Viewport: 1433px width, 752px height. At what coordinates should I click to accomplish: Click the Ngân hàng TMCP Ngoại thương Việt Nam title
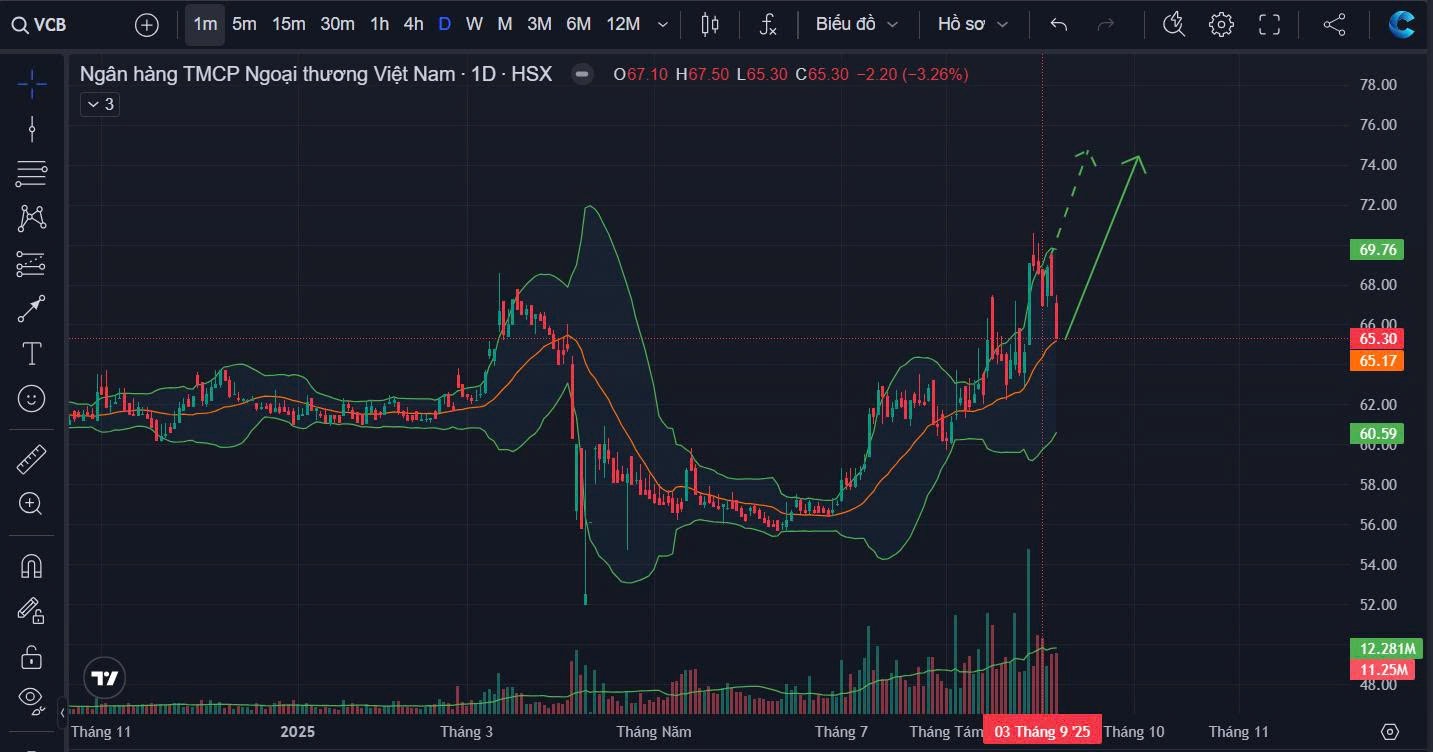click(x=270, y=74)
